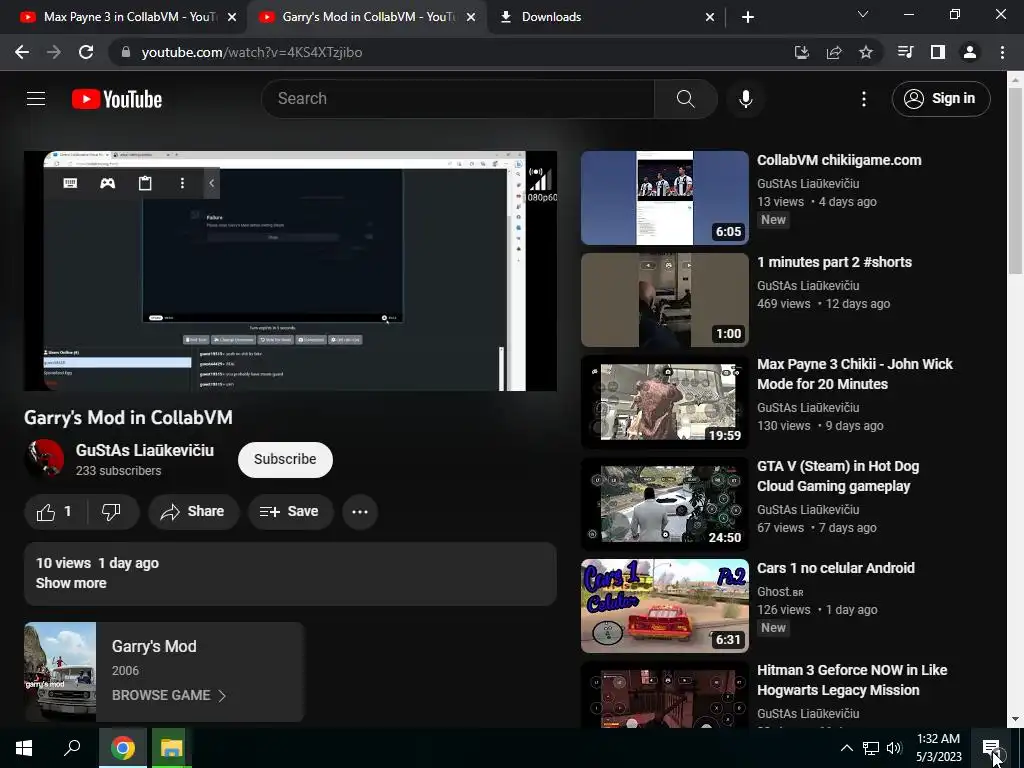Click BROWSE GAME for Garry's Mod

pyautogui.click(x=169, y=696)
